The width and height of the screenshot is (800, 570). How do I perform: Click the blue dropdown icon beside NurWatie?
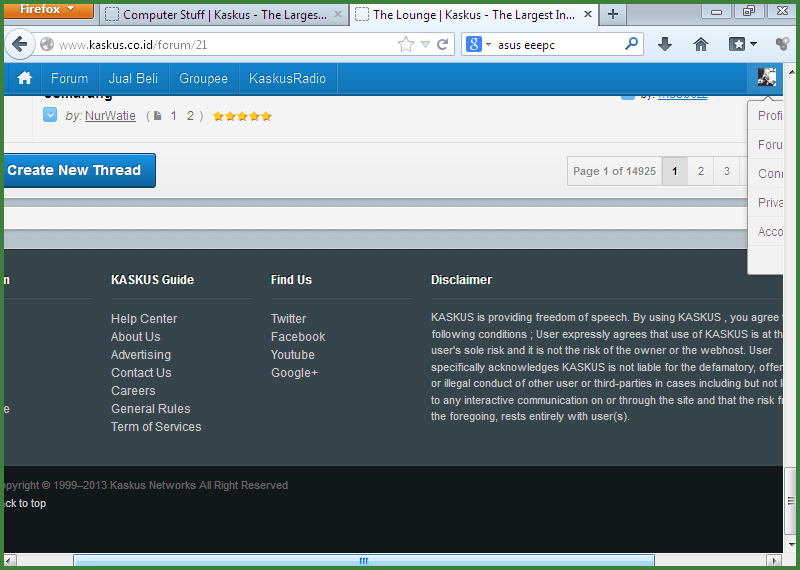click(49, 115)
